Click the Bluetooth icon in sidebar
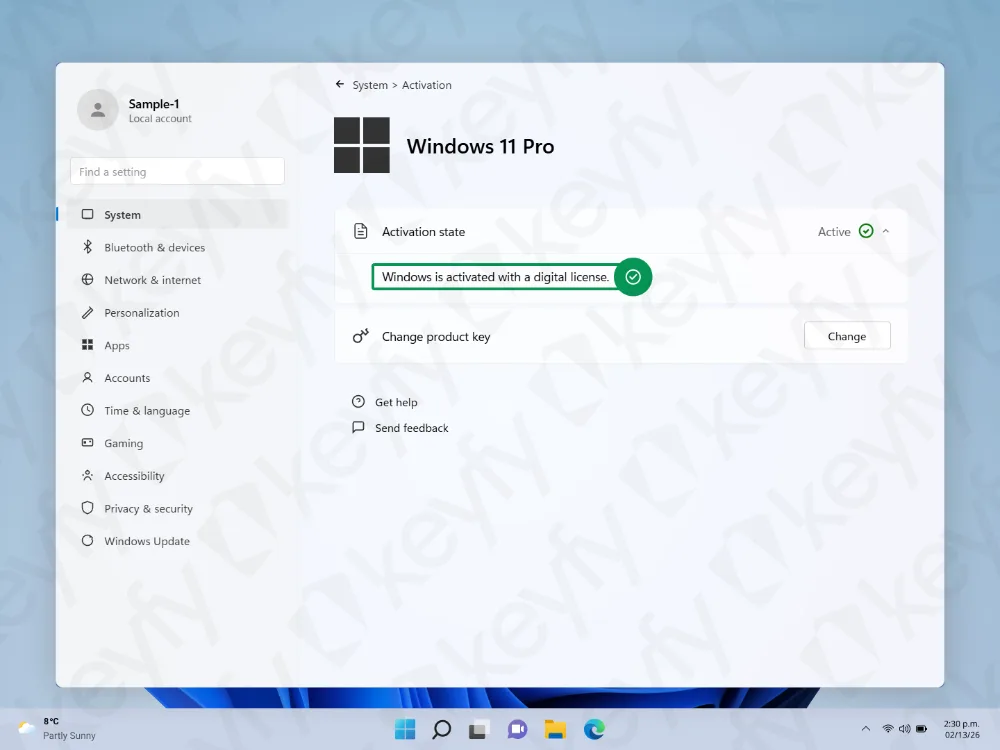 [x=87, y=246]
